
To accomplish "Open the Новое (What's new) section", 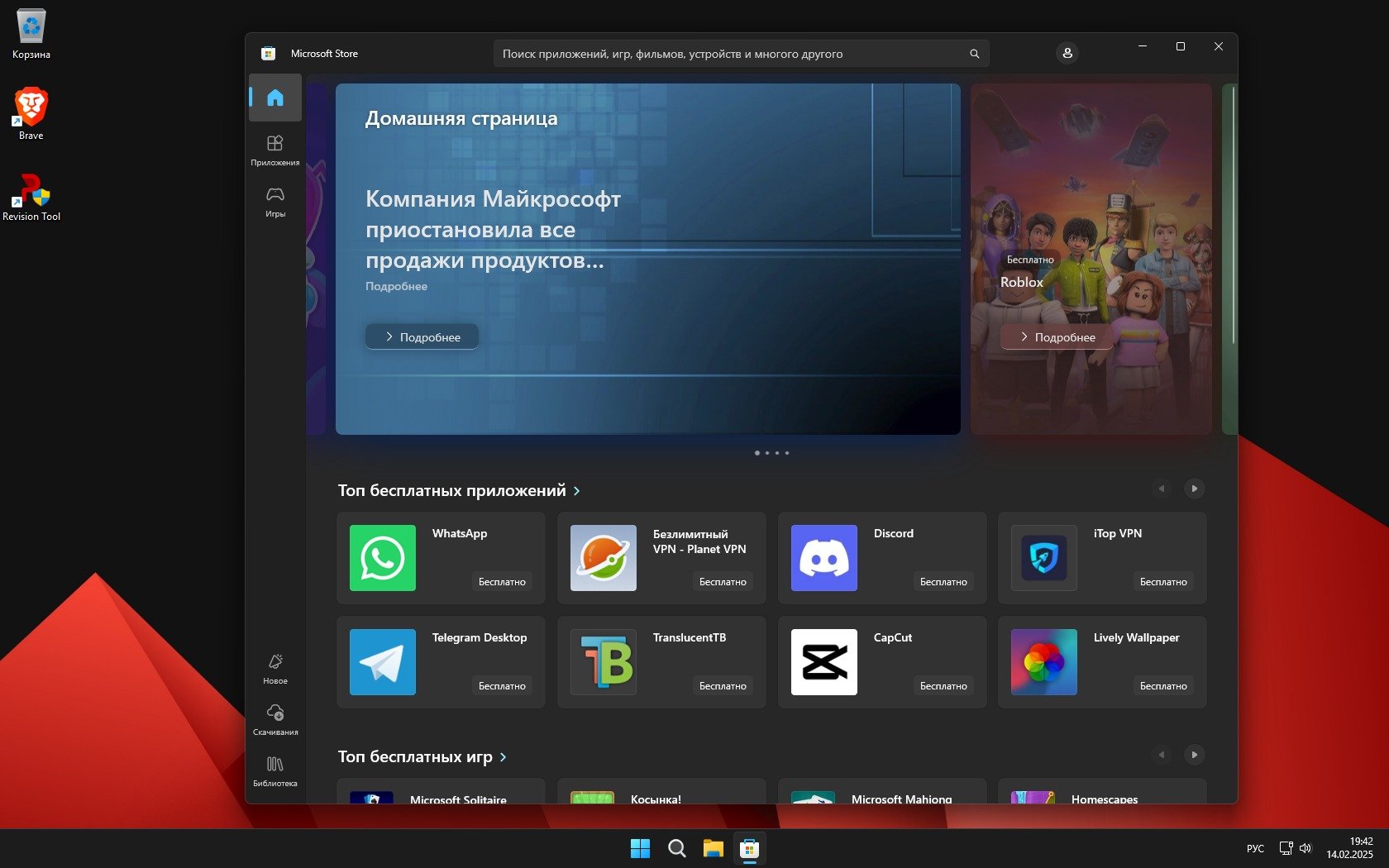I will click(275, 668).
